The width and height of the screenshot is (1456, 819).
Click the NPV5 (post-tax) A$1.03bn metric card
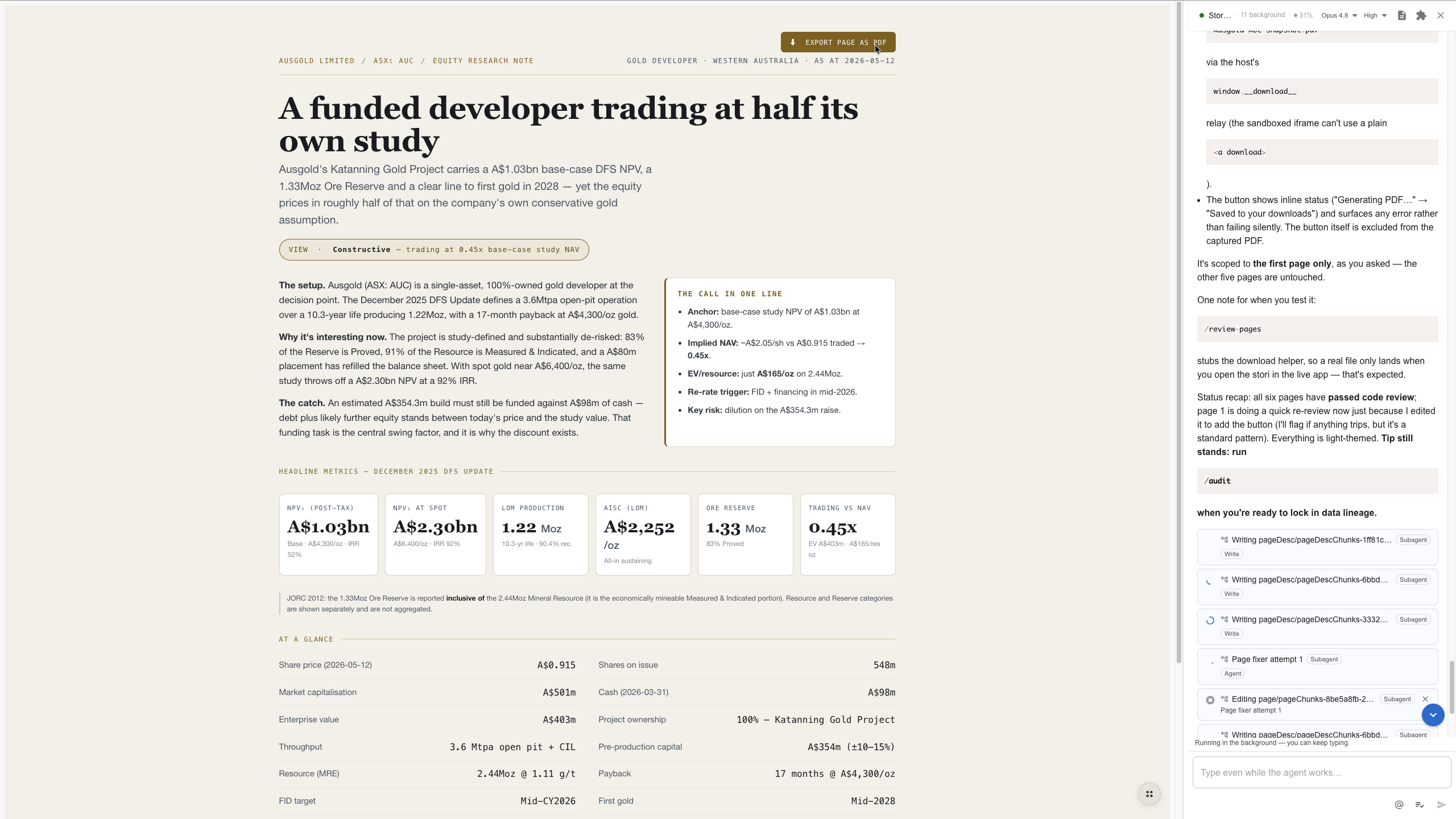pos(328,535)
